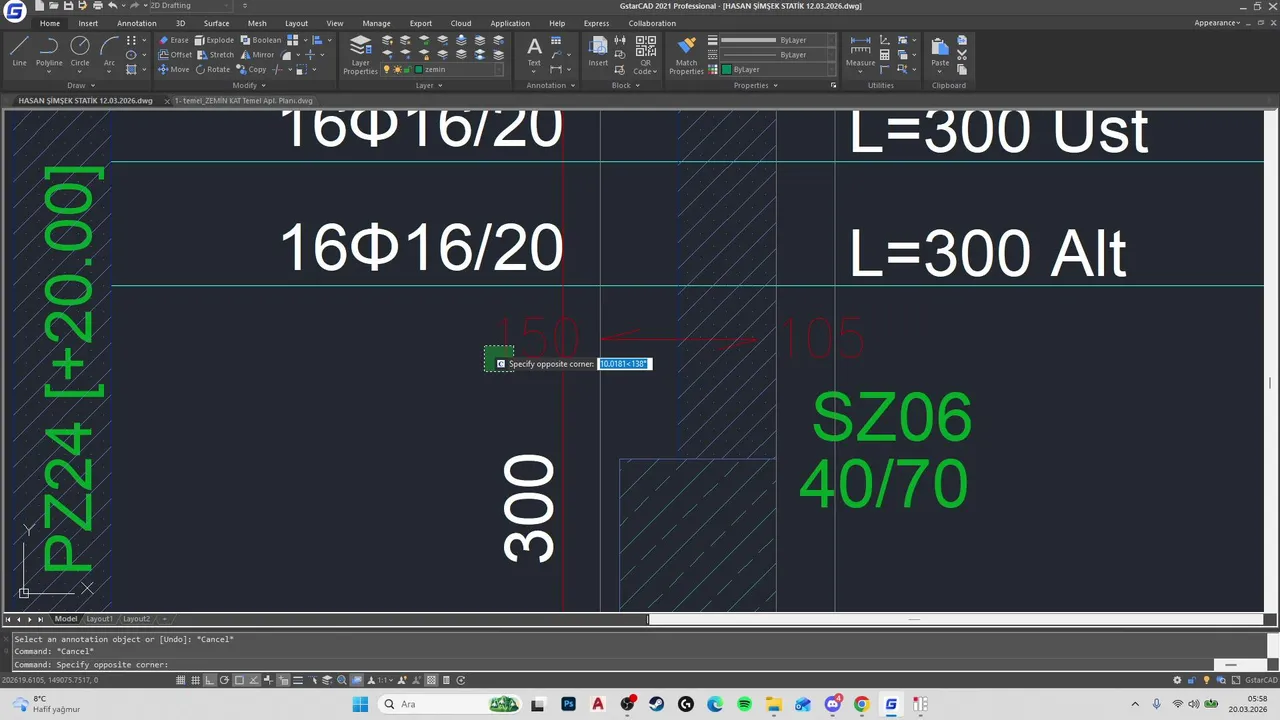Screen dimensions: 1280x720
Task: Click the GstarCAD application logo button
Action: [15, 11]
